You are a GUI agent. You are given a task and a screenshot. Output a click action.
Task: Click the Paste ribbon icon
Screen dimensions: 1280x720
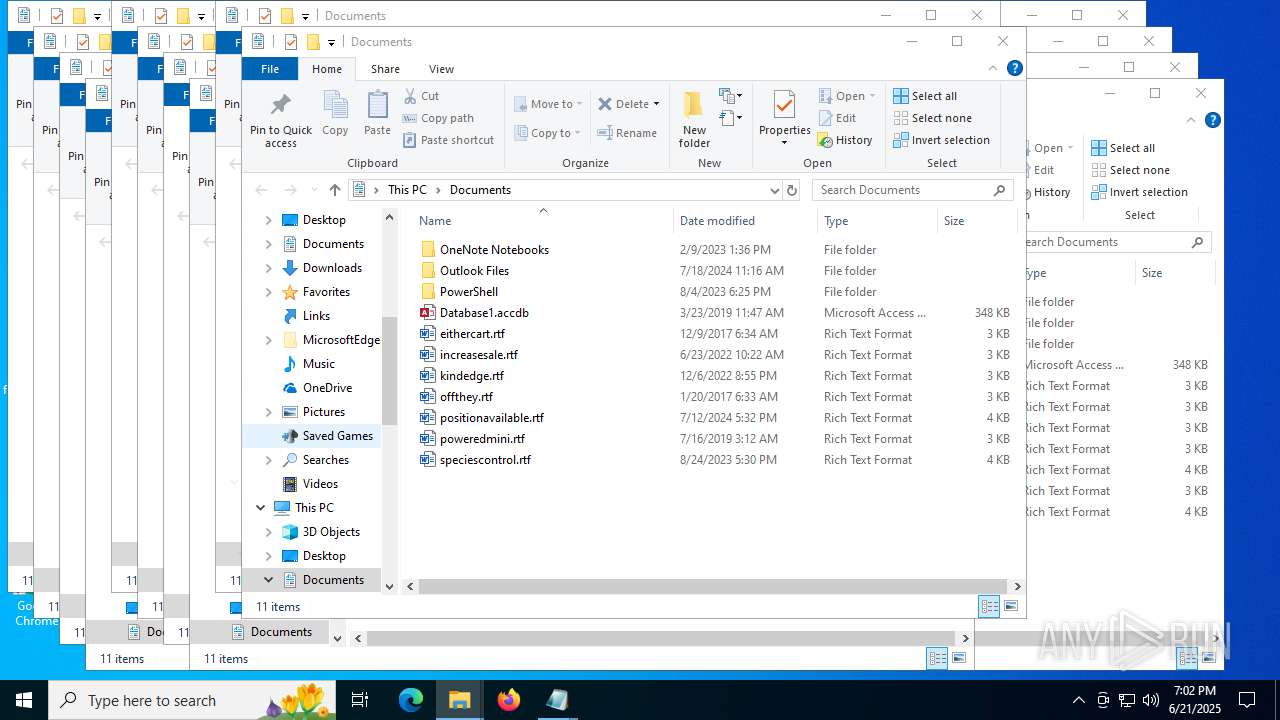[377, 106]
